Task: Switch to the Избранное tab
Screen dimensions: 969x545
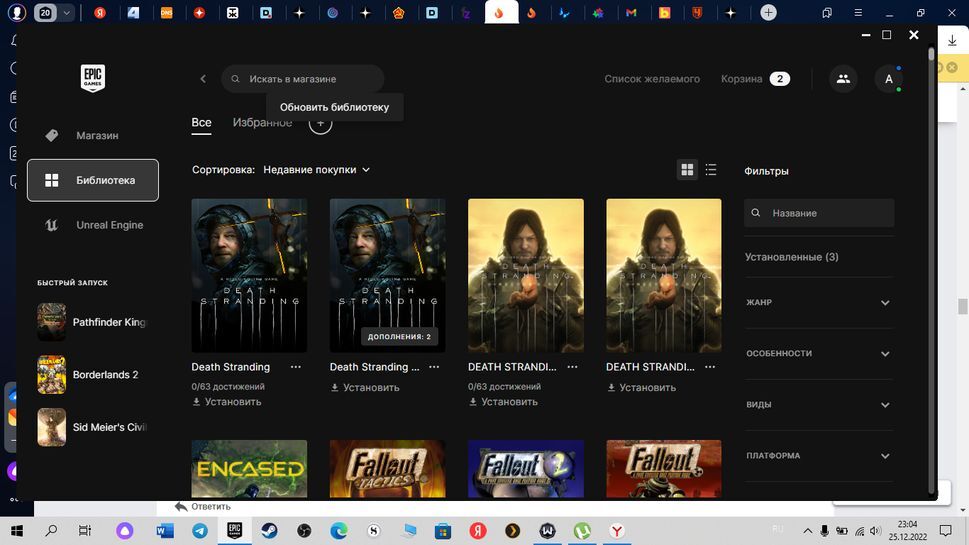Action: pos(262,123)
